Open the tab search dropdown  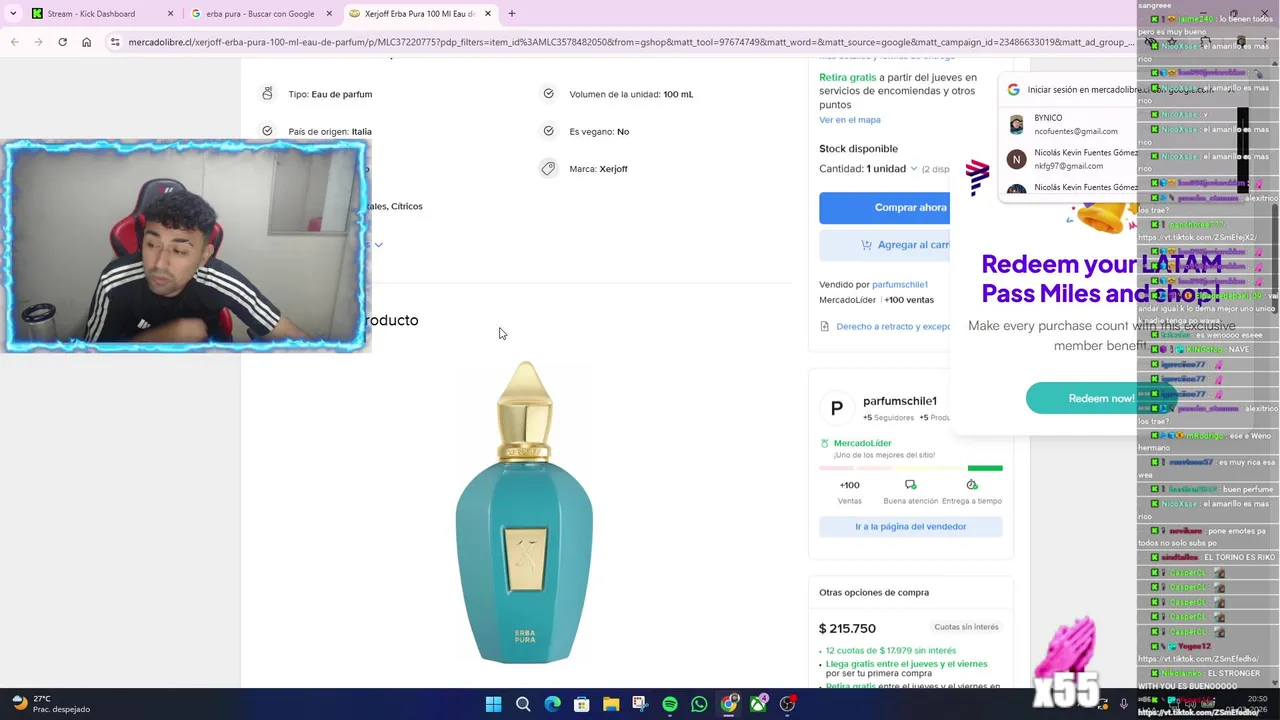(12, 14)
